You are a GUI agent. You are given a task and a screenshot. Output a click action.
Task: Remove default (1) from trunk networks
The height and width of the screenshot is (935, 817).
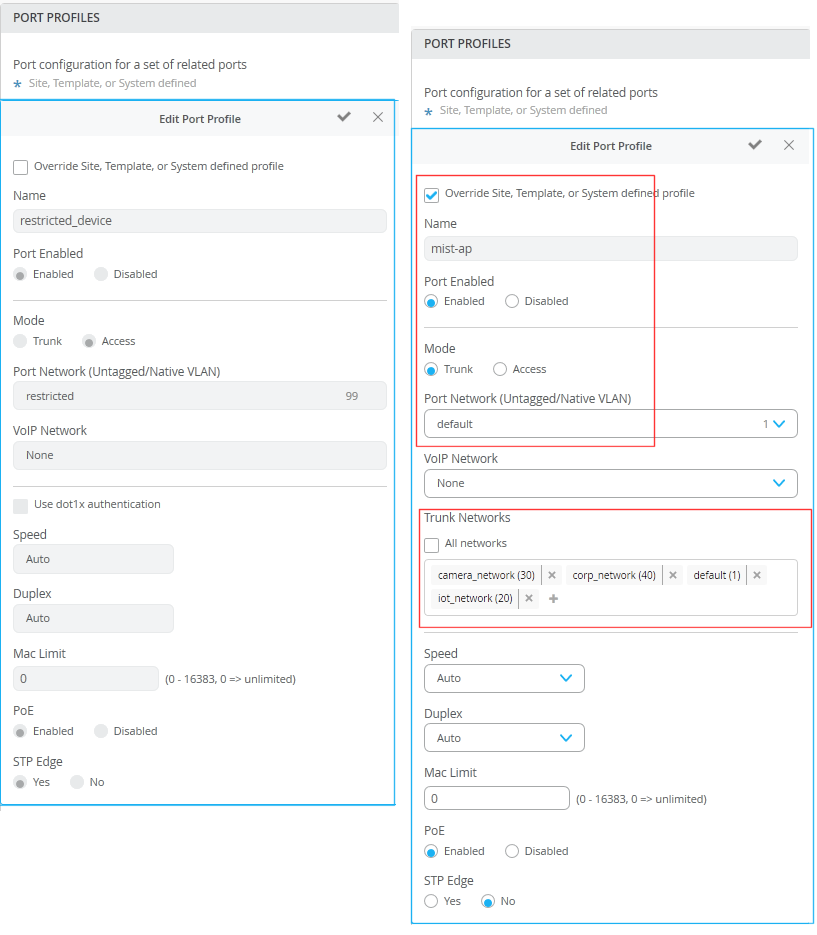pos(757,575)
